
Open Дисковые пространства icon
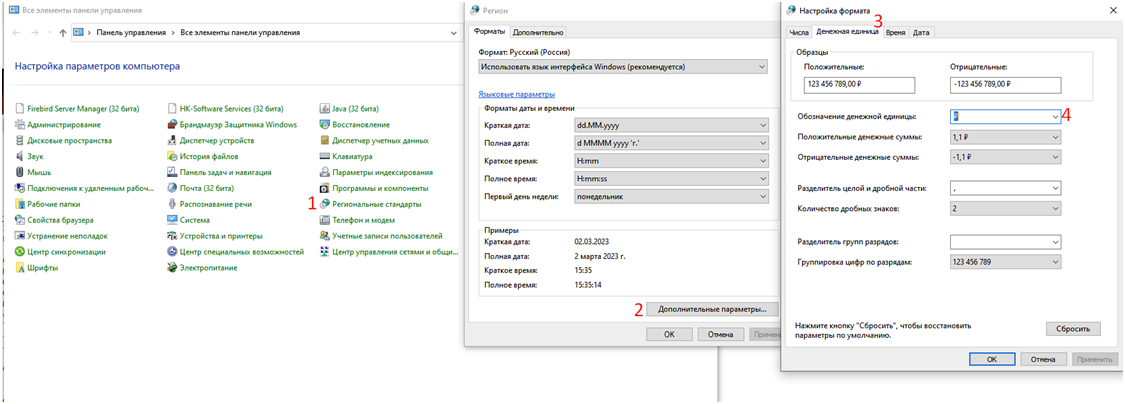click(x=21, y=141)
